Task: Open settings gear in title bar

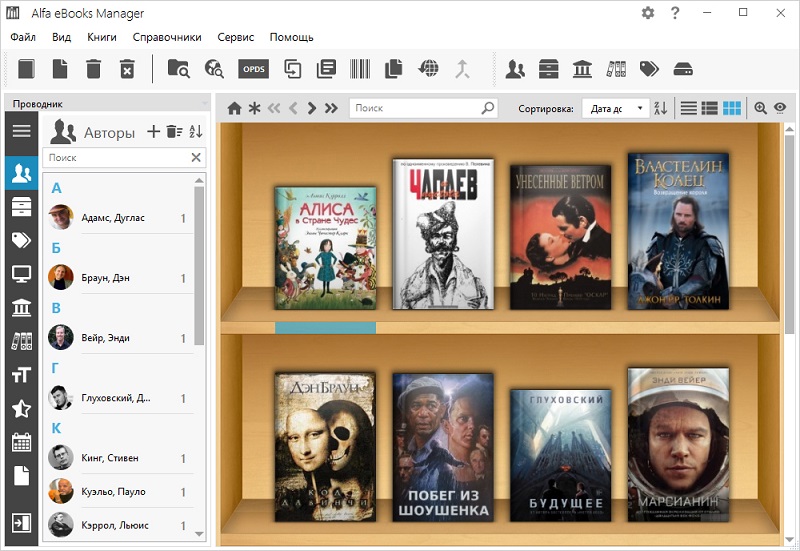Action: coord(647,13)
